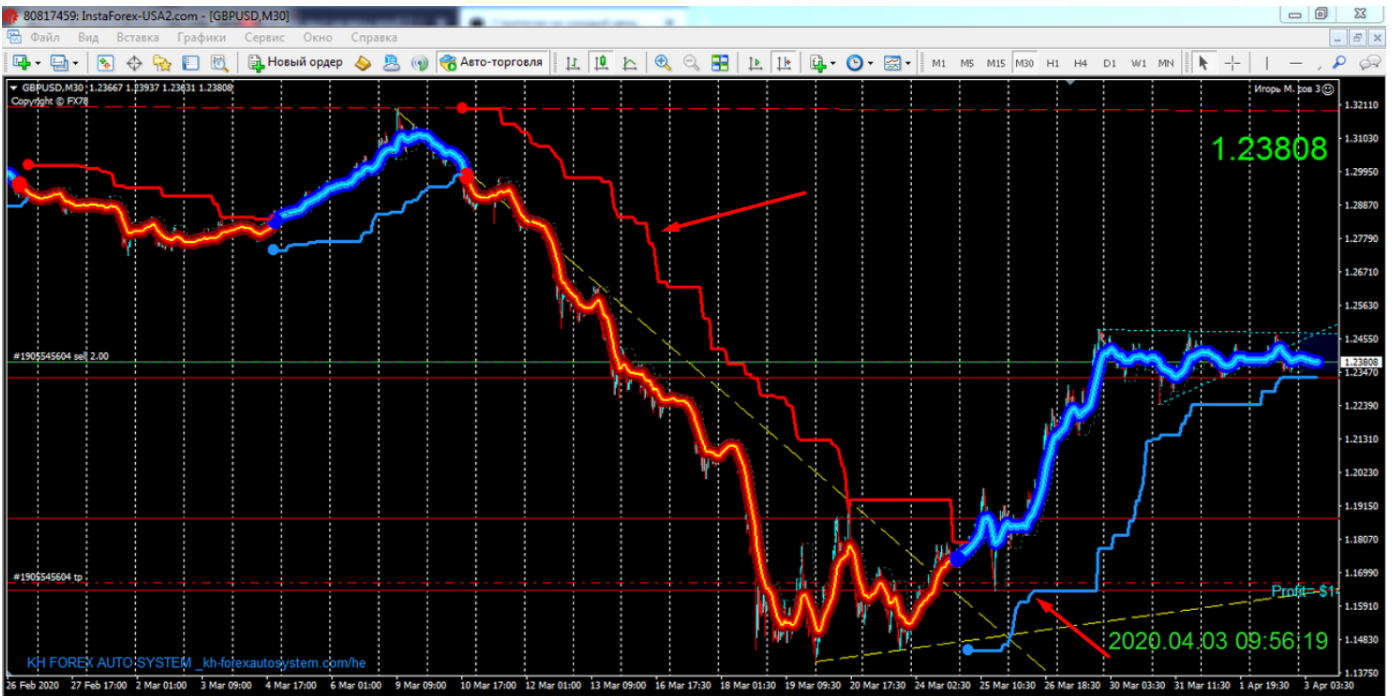Select the arrow Cursor tool
1394x696 pixels.
coord(1203,62)
